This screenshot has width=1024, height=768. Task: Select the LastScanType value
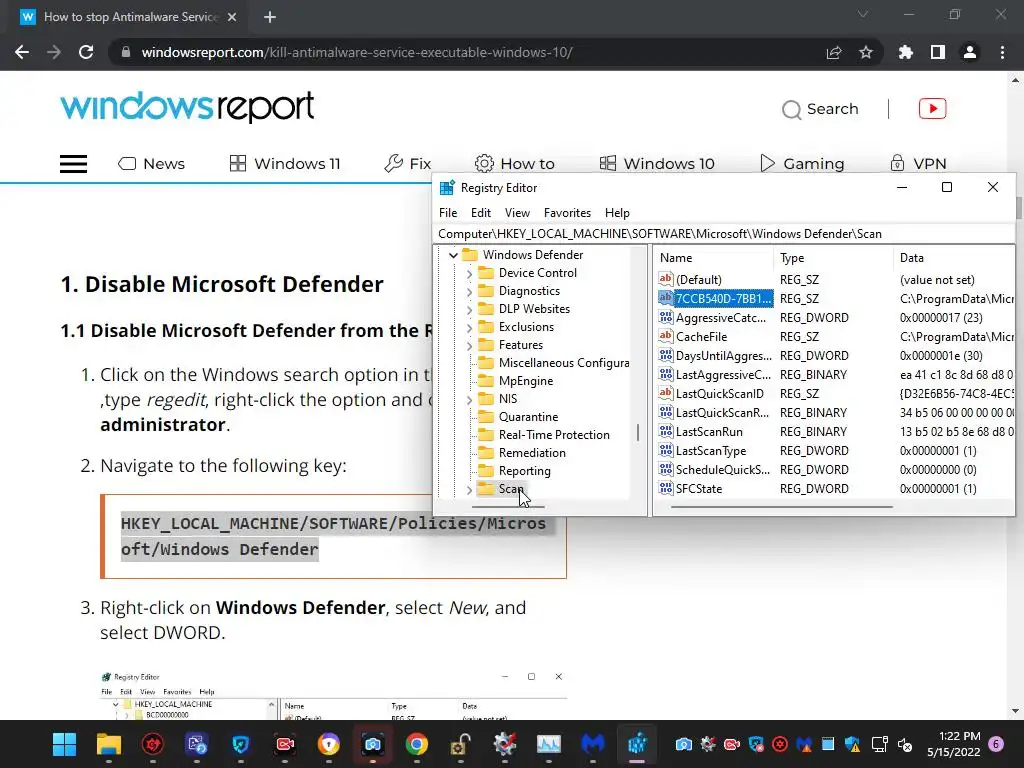pos(703,451)
